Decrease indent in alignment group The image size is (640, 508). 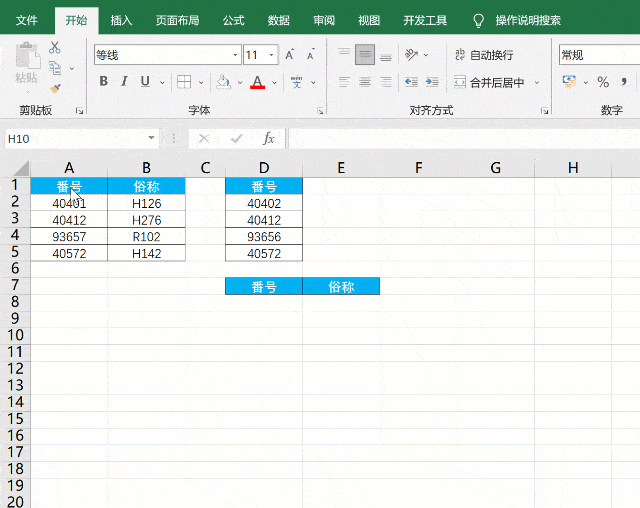(x=411, y=82)
